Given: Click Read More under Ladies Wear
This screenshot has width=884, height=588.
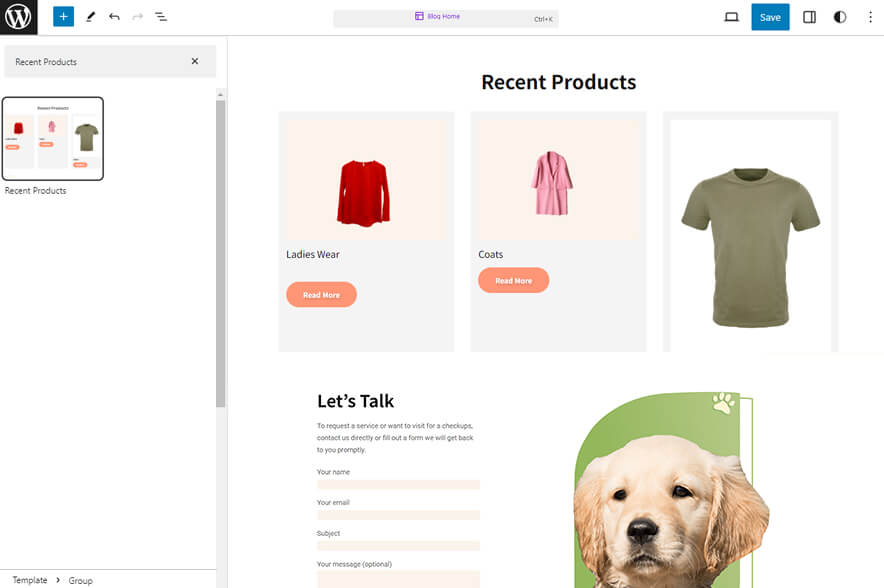Looking at the screenshot, I should [321, 294].
